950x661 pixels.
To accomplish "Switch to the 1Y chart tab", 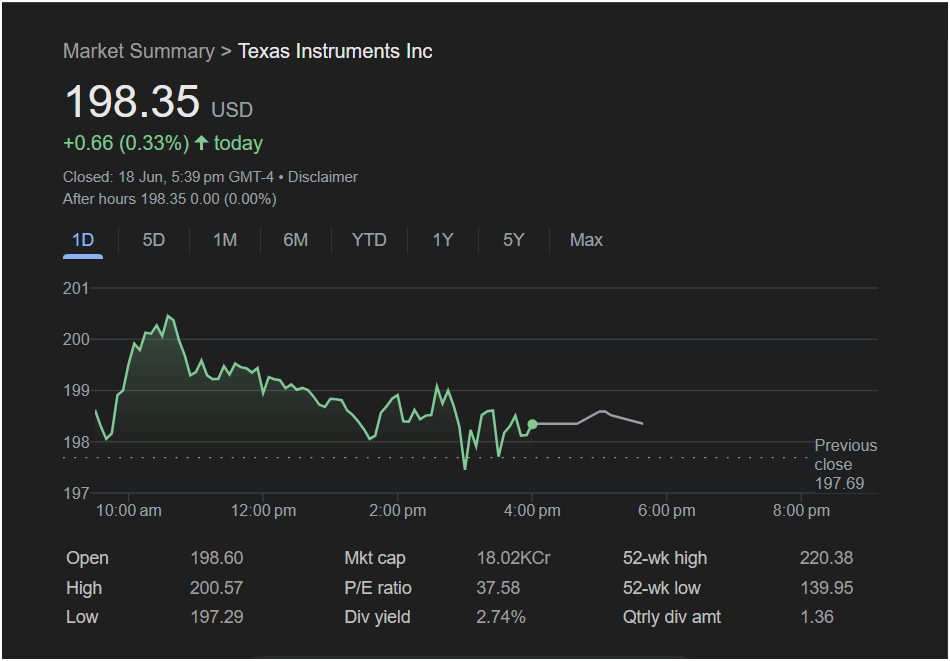I will (x=443, y=240).
